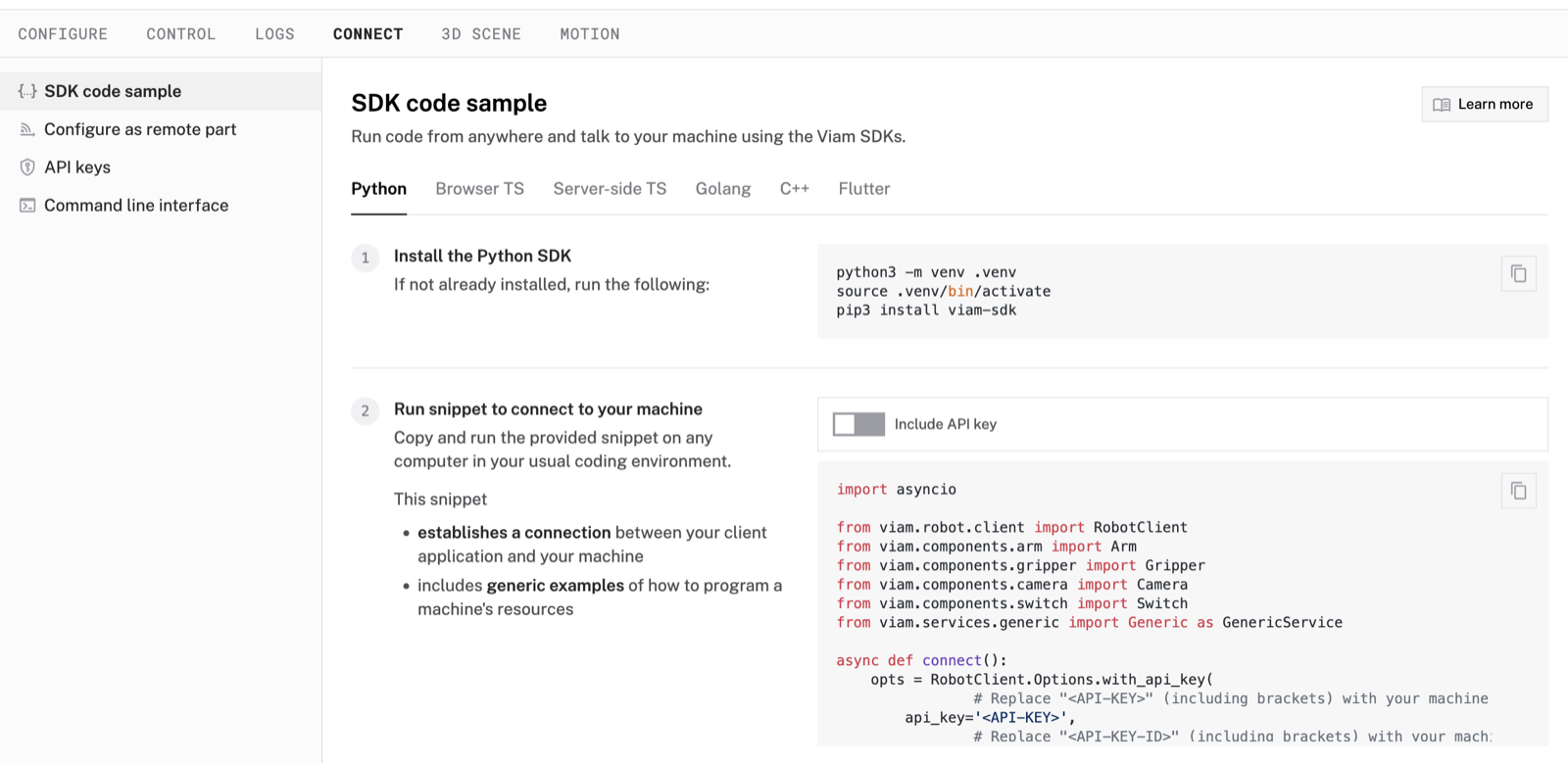Click 'If not already installed, run the following:'

[552, 285]
